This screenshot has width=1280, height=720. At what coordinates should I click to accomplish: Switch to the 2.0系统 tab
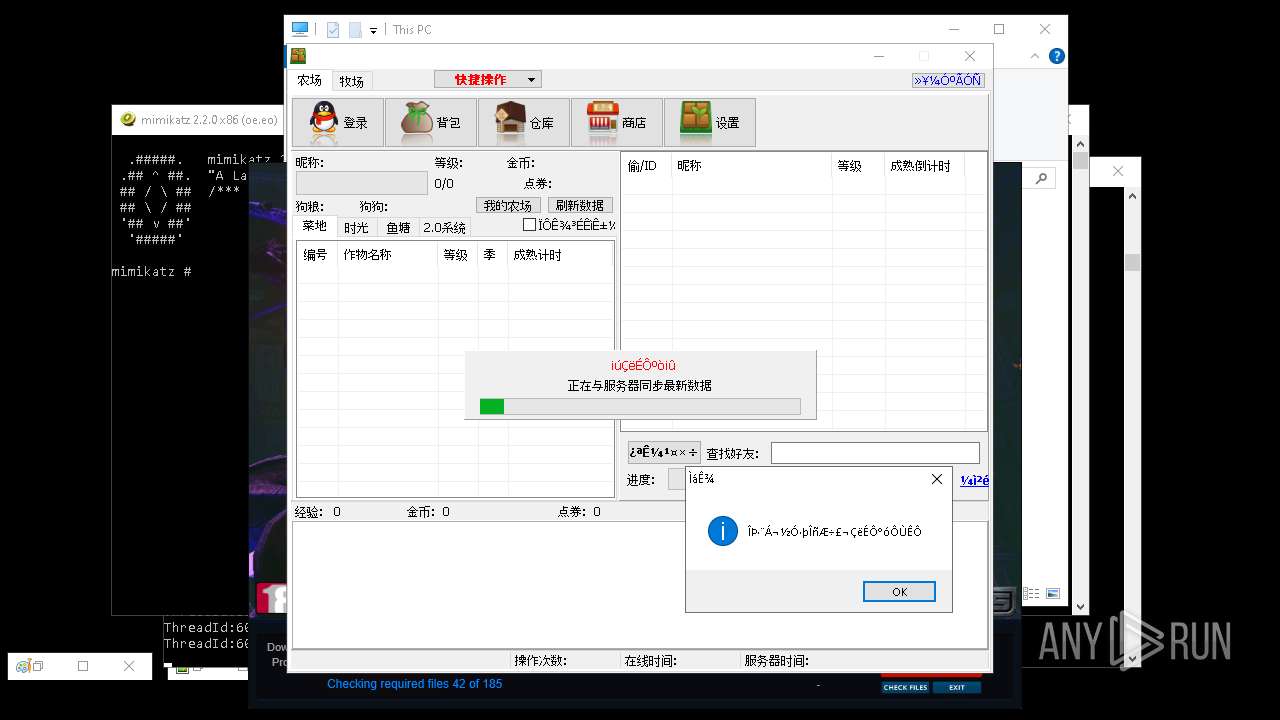tap(444, 227)
